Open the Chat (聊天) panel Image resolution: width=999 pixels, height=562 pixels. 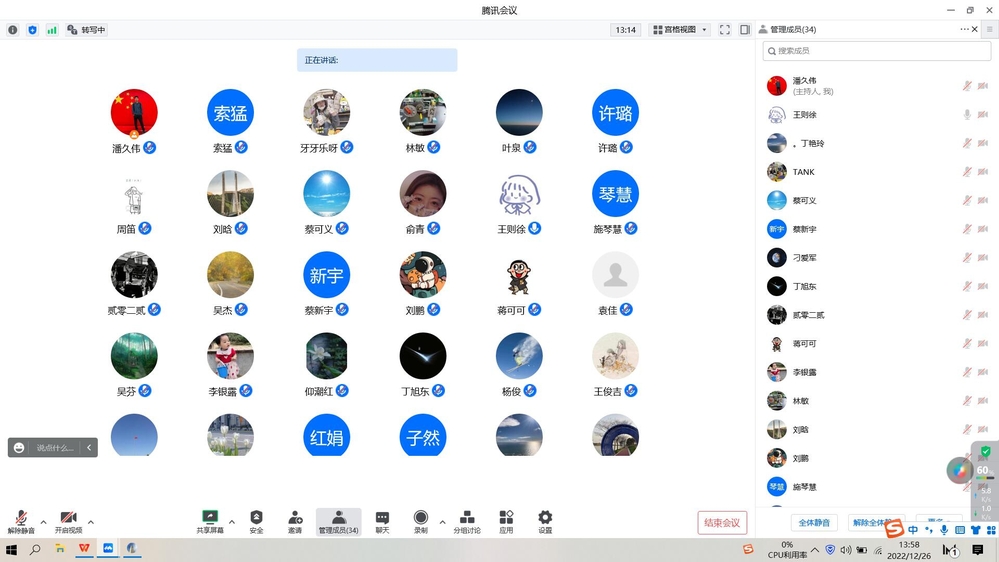[x=382, y=521]
